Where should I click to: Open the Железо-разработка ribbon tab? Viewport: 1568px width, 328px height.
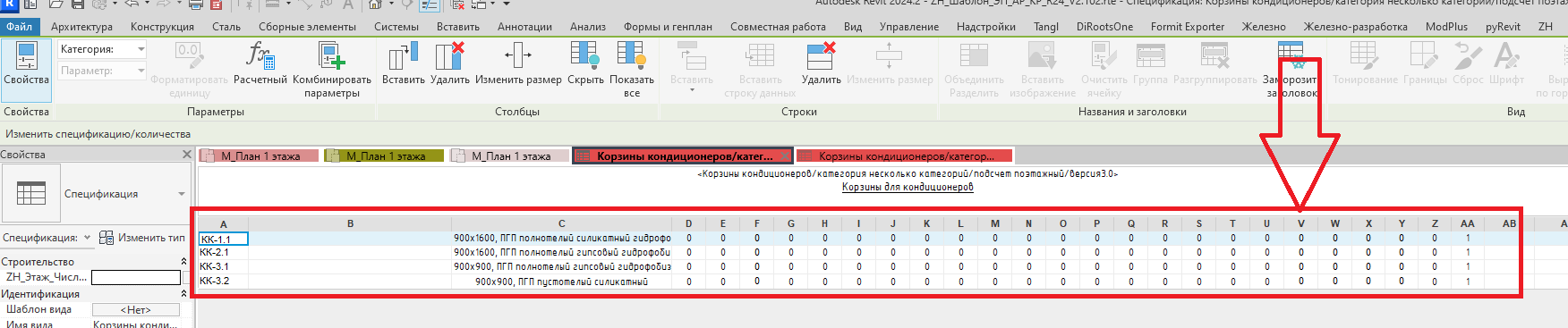click(1355, 27)
